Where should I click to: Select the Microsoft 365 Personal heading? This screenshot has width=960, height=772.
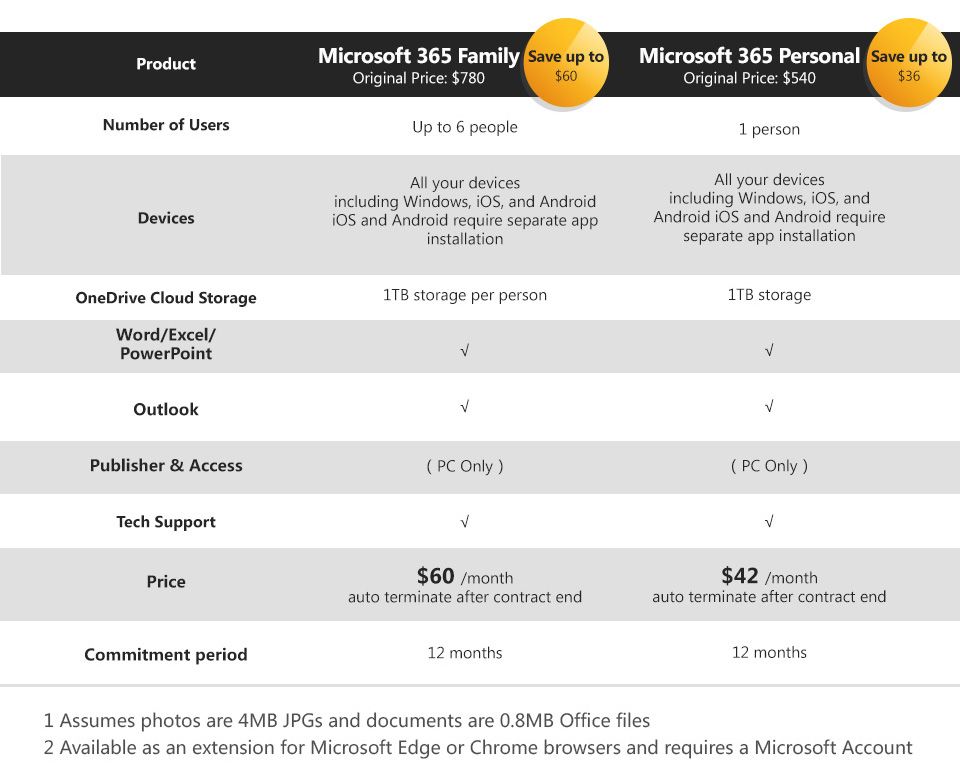click(749, 56)
